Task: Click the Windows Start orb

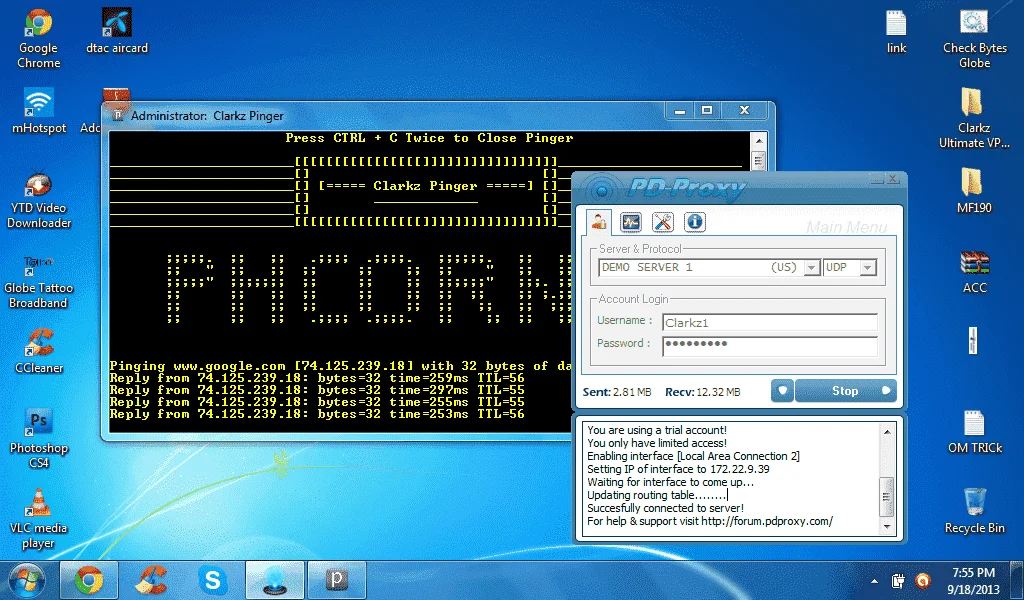Action: (x=26, y=580)
